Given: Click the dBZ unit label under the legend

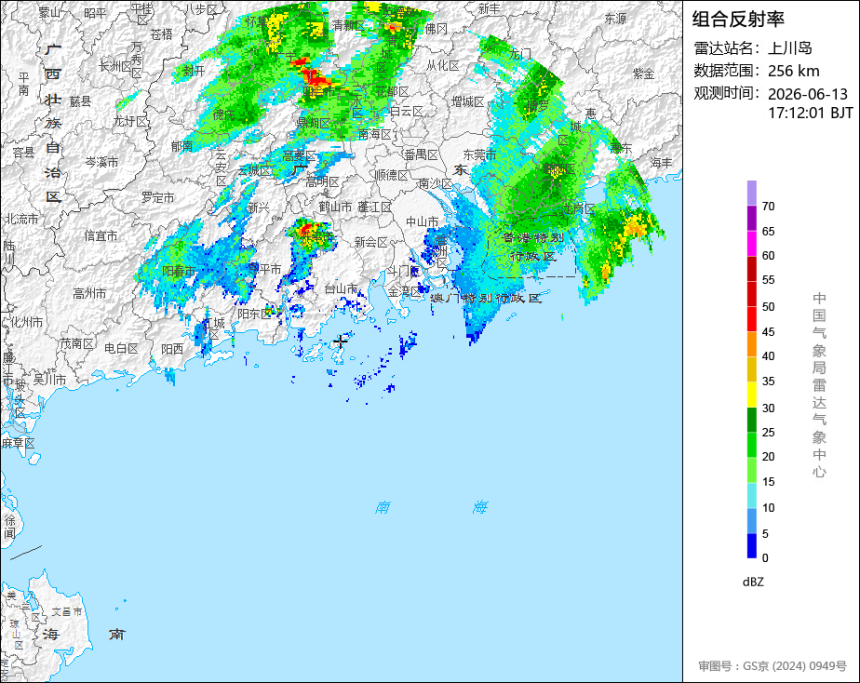Looking at the screenshot, I should tap(753, 582).
